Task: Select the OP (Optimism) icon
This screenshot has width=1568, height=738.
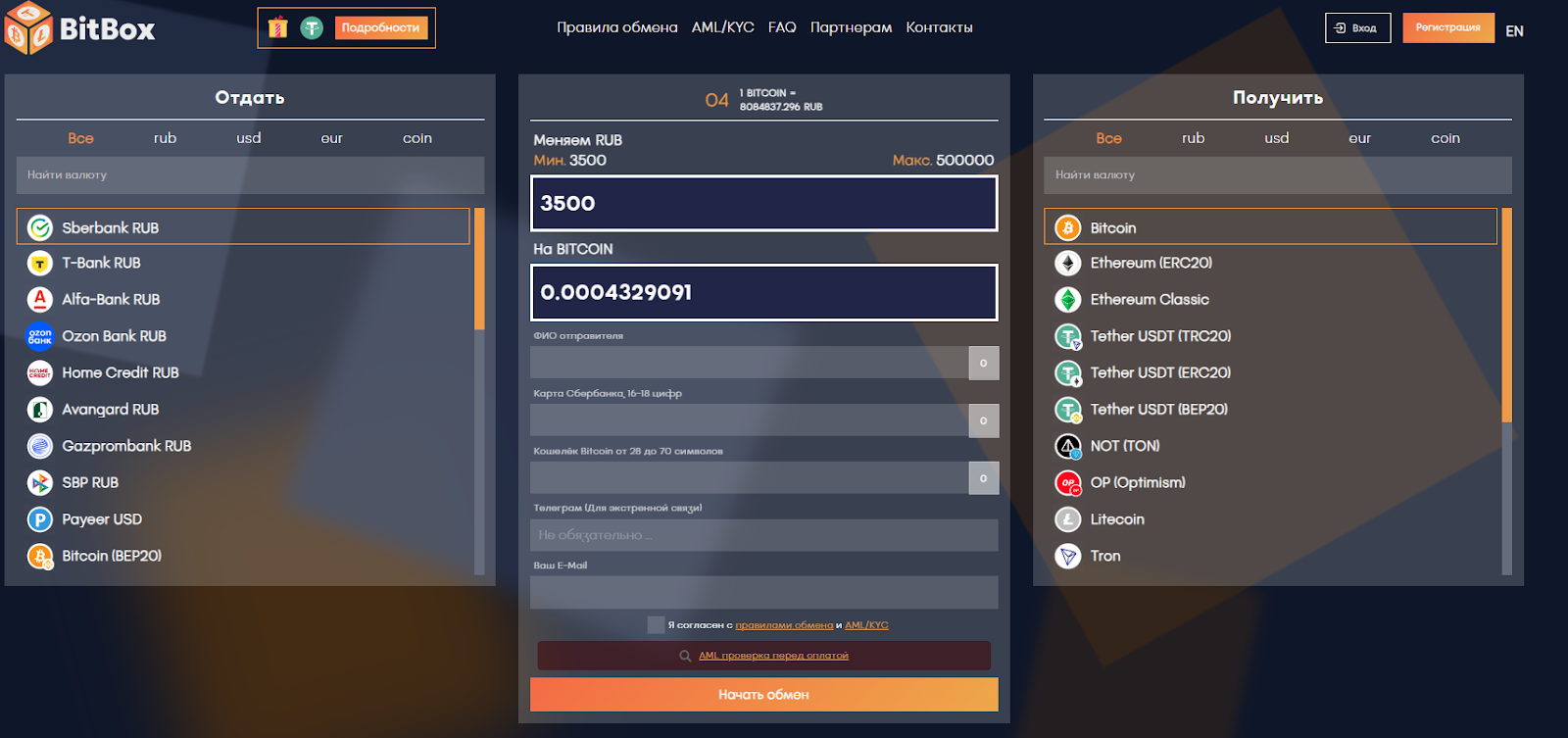Action: point(1068,482)
